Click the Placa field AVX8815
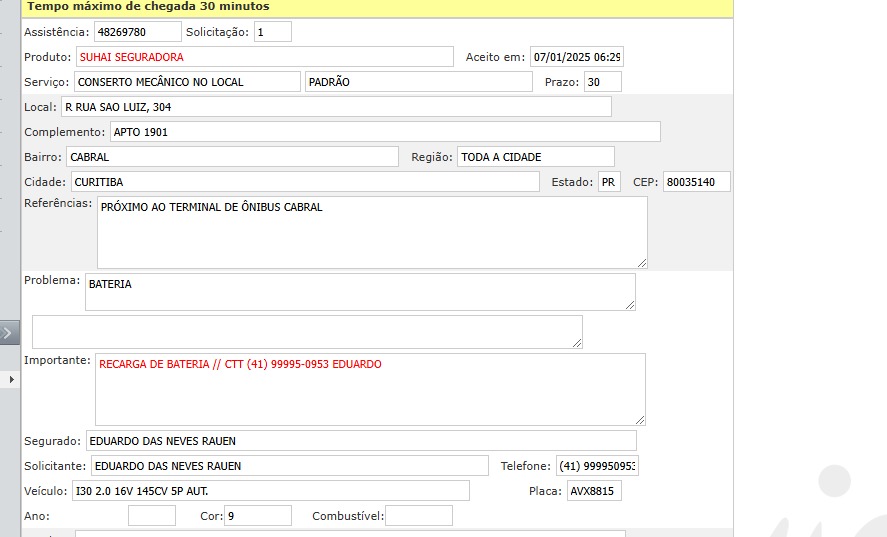Image resolution: width=887 pixels, height=537 pixels. [x=593, y=491]
